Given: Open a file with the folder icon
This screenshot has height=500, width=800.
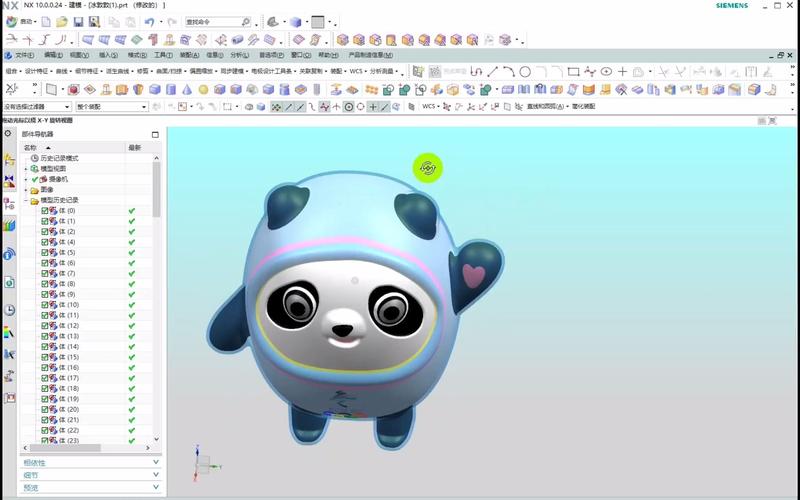Looking at the screenshot, I should (x=62, y=21).
